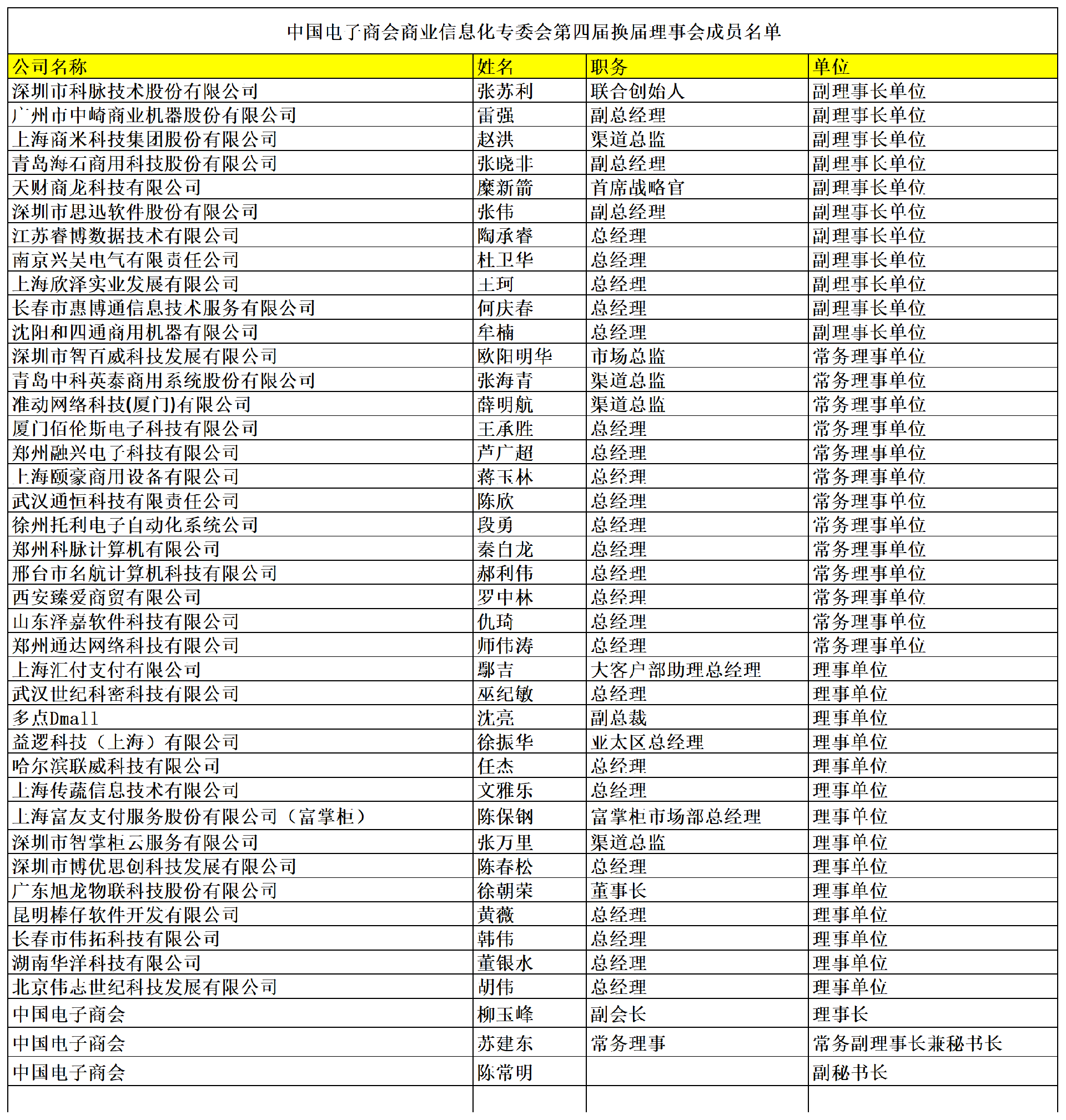Click the 市场总监 cell

697,356
